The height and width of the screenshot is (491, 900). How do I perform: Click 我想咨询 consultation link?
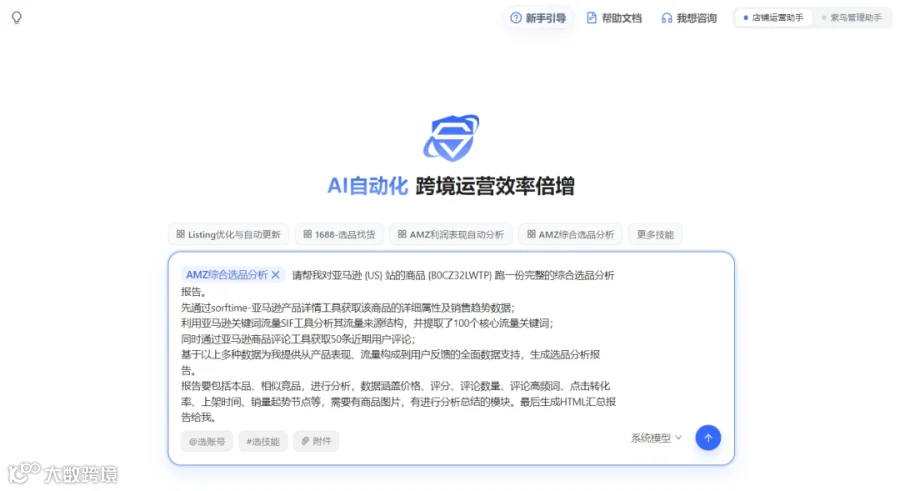pyautogui.click(x=689, y=18)
